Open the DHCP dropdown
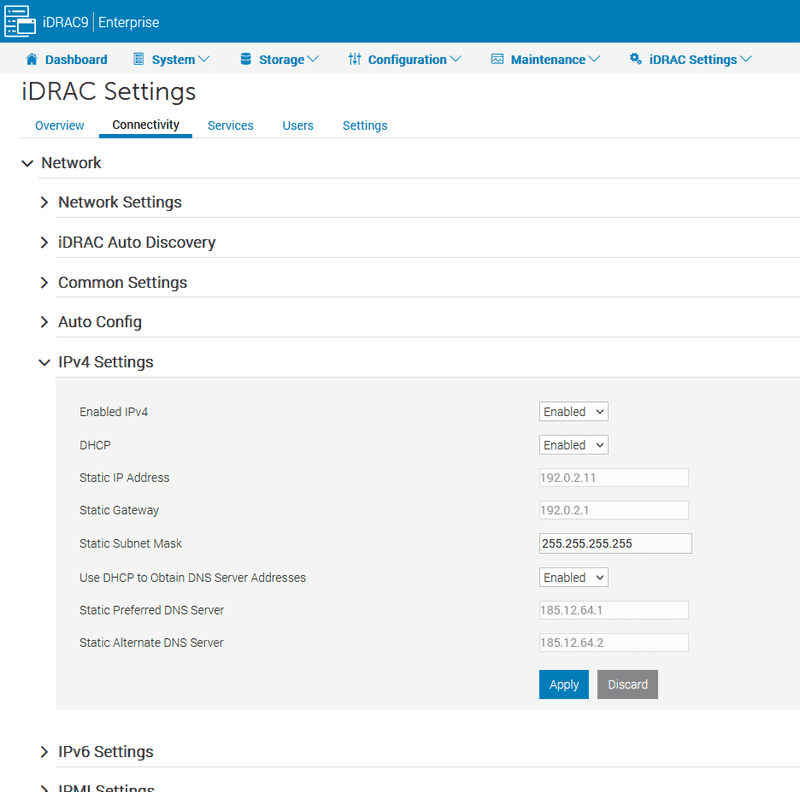The width and height of the screenshot is (800, 792). [573, 444]
